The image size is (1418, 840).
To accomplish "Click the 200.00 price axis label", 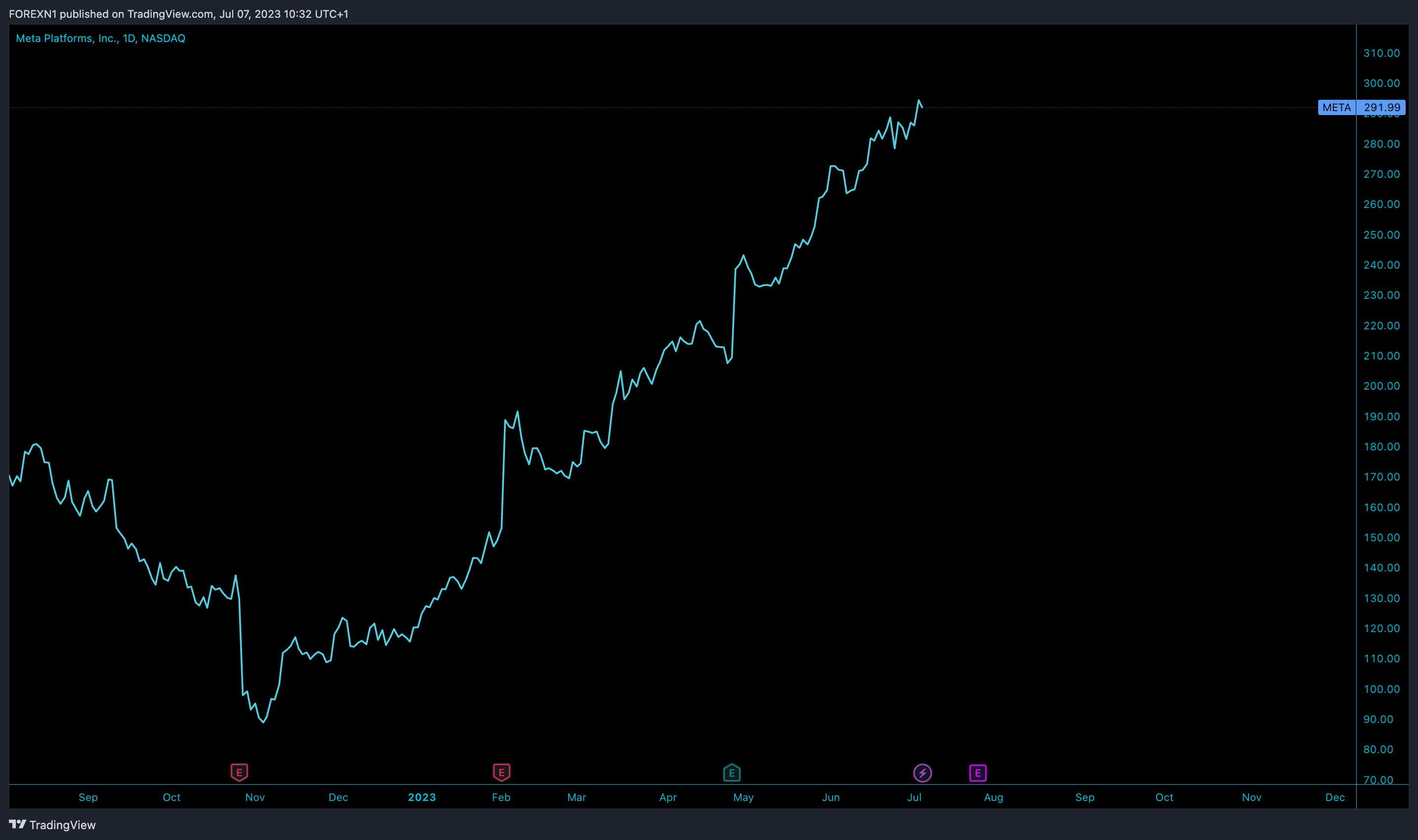I will pos(1382,386).
